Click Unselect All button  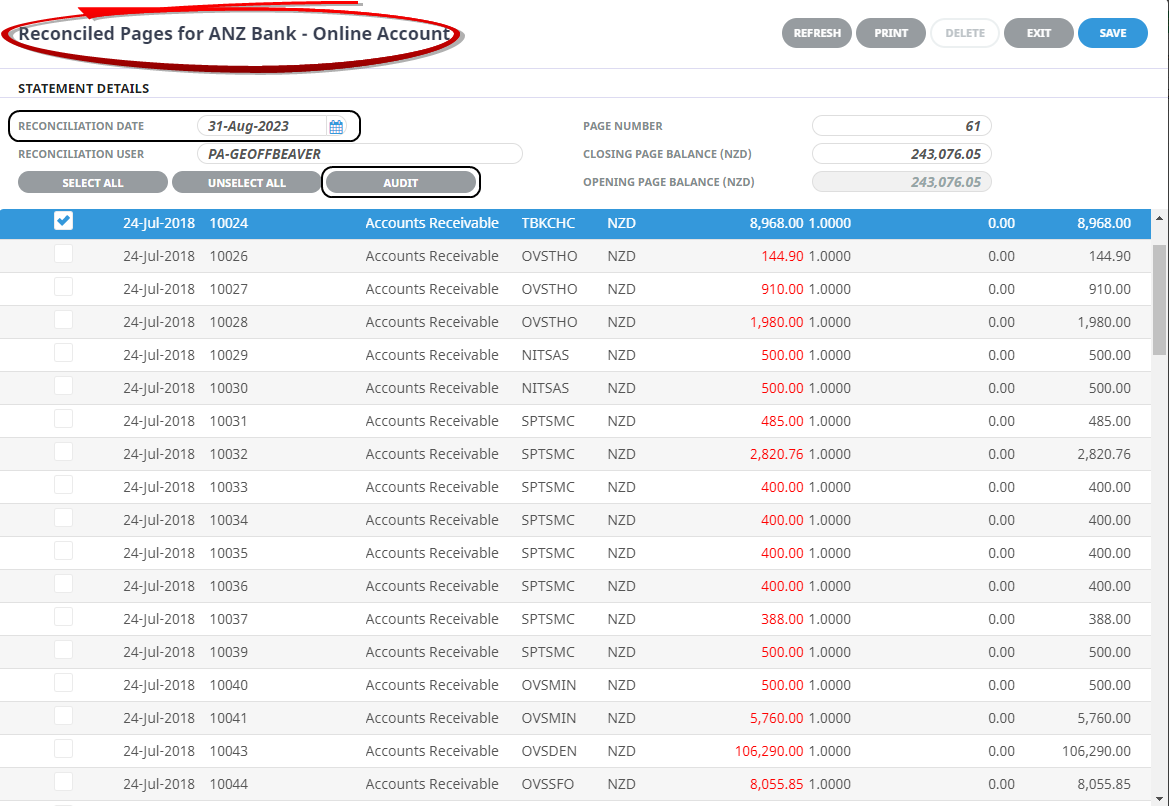click(246, 183)
